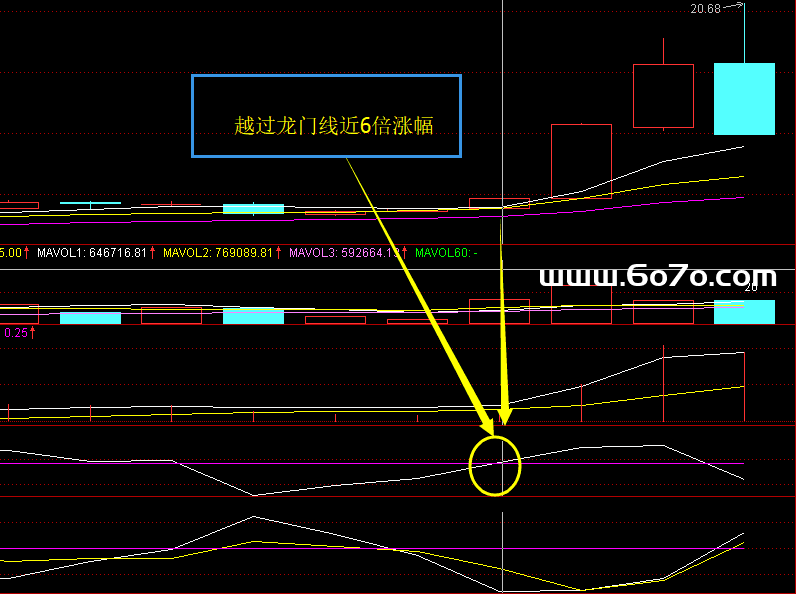The width and height of the screenshot is (796, 594).
Task: Click the first cyan volume bar on the left
Action: 90,318
